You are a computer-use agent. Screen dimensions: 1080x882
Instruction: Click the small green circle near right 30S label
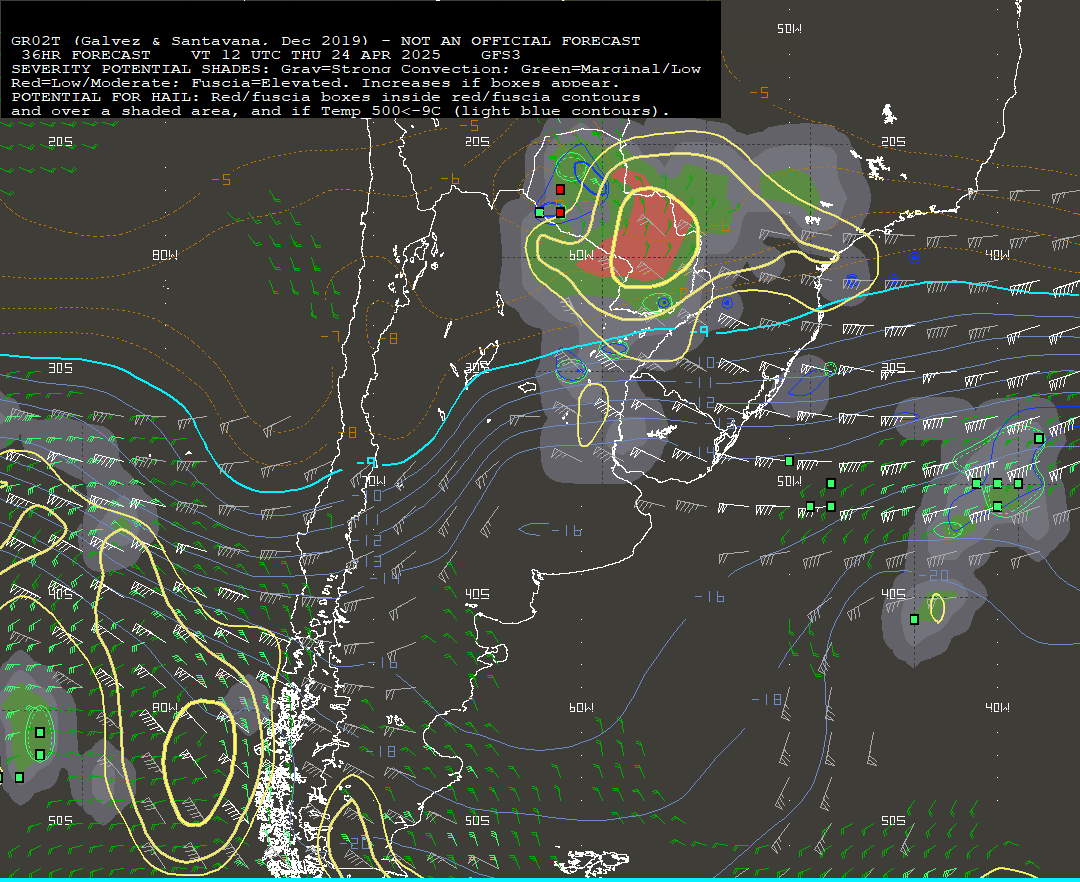tap(830, 369)
